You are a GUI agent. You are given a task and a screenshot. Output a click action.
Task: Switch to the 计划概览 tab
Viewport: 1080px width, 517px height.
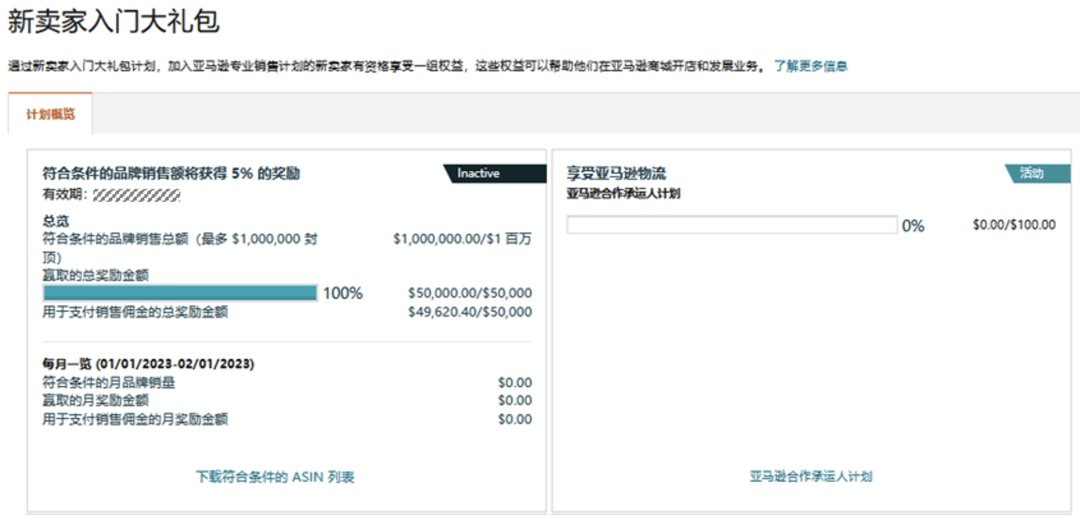[x=50, y=114]
